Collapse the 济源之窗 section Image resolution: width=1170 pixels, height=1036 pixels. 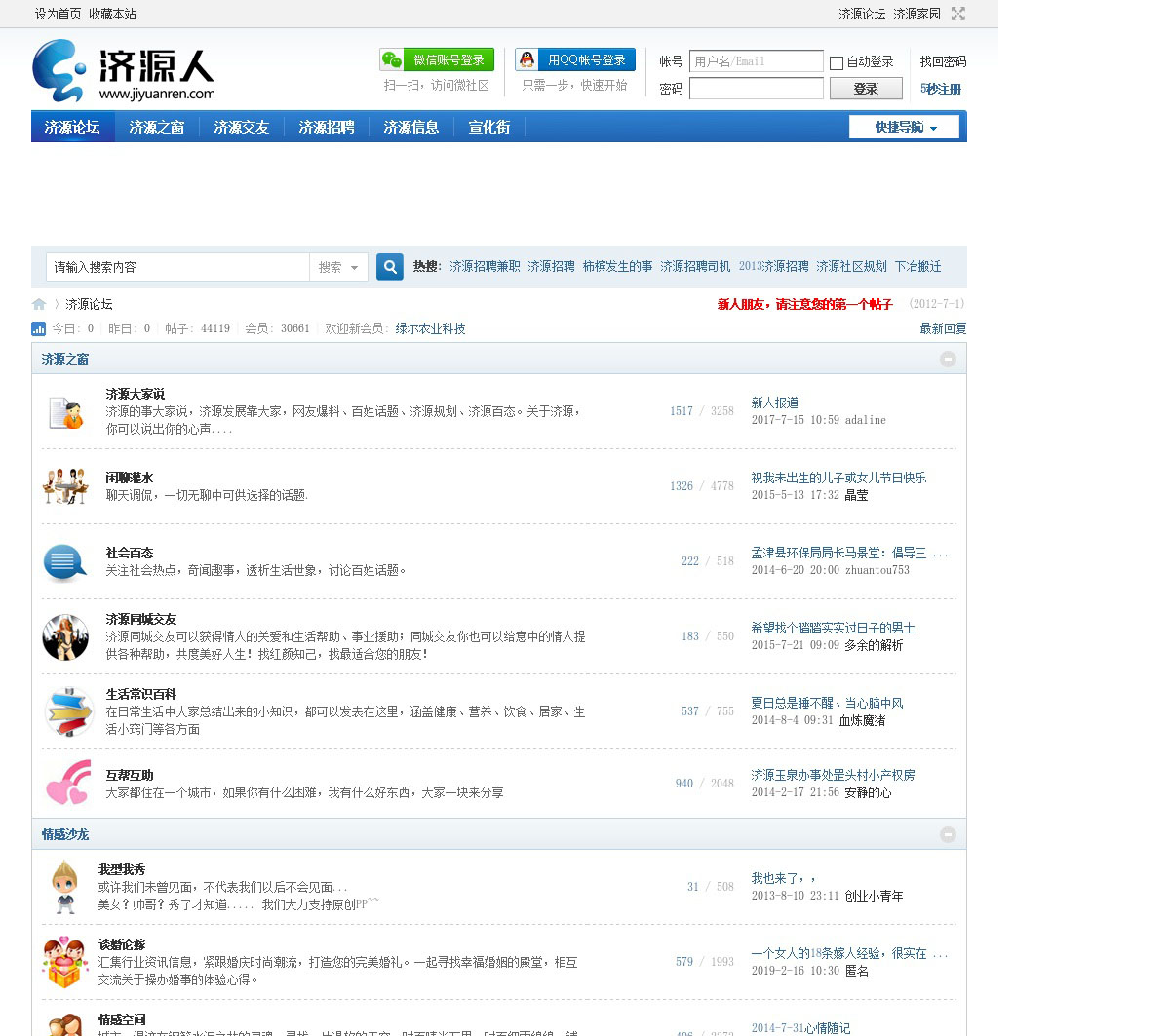948,360
